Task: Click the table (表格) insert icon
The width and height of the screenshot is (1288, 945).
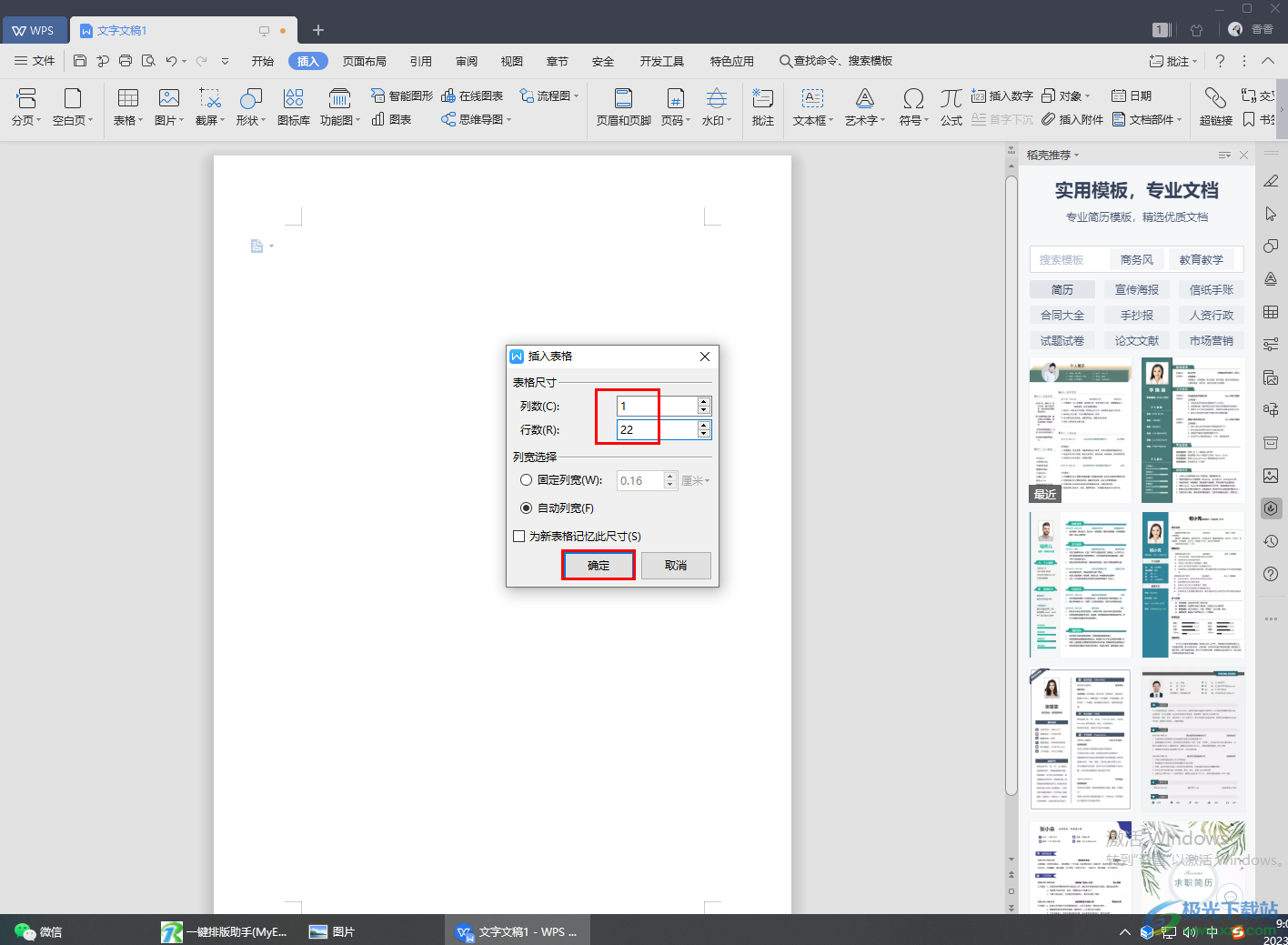Action: point(128,98)
